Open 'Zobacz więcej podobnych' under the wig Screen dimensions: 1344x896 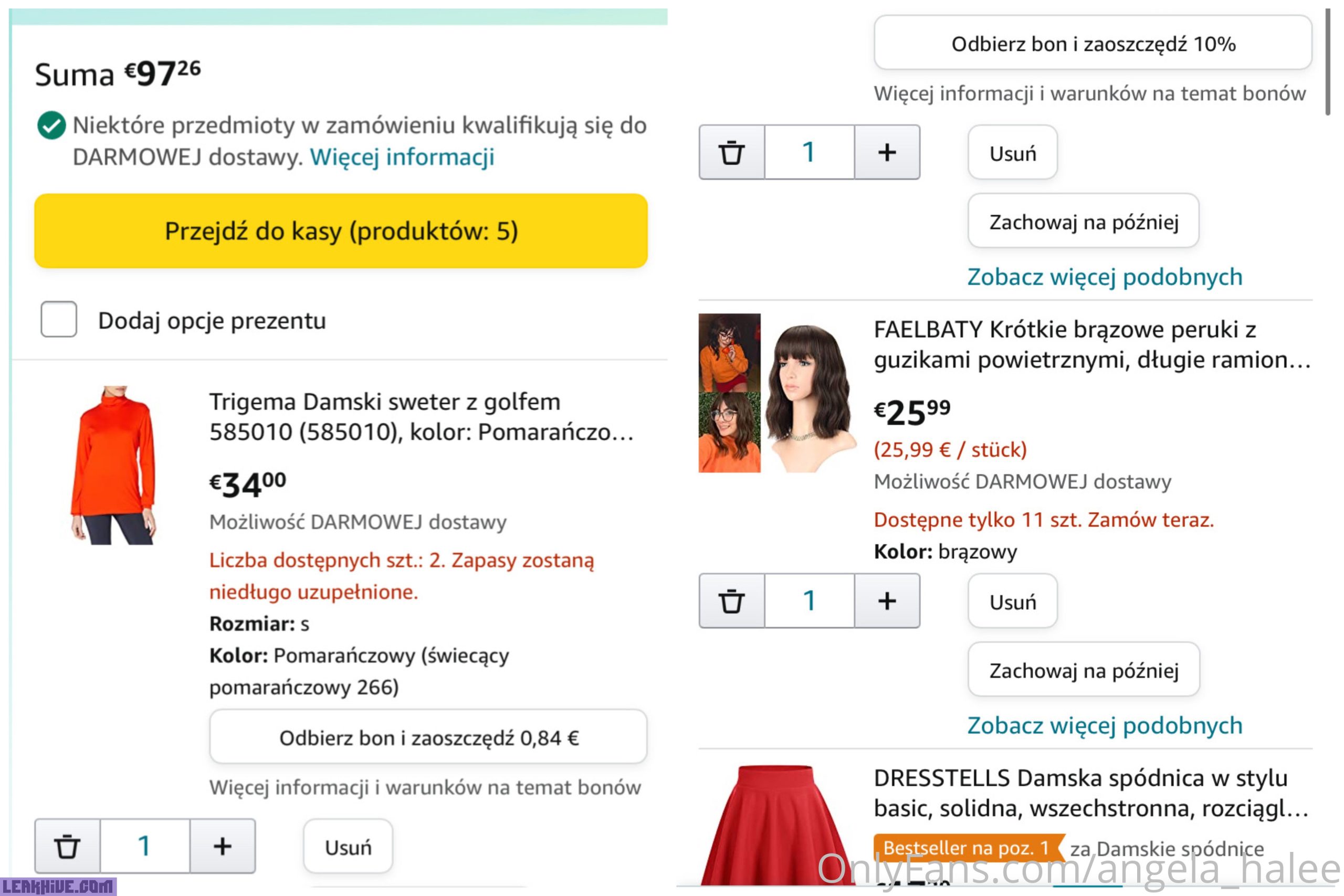click(1105, 726)
